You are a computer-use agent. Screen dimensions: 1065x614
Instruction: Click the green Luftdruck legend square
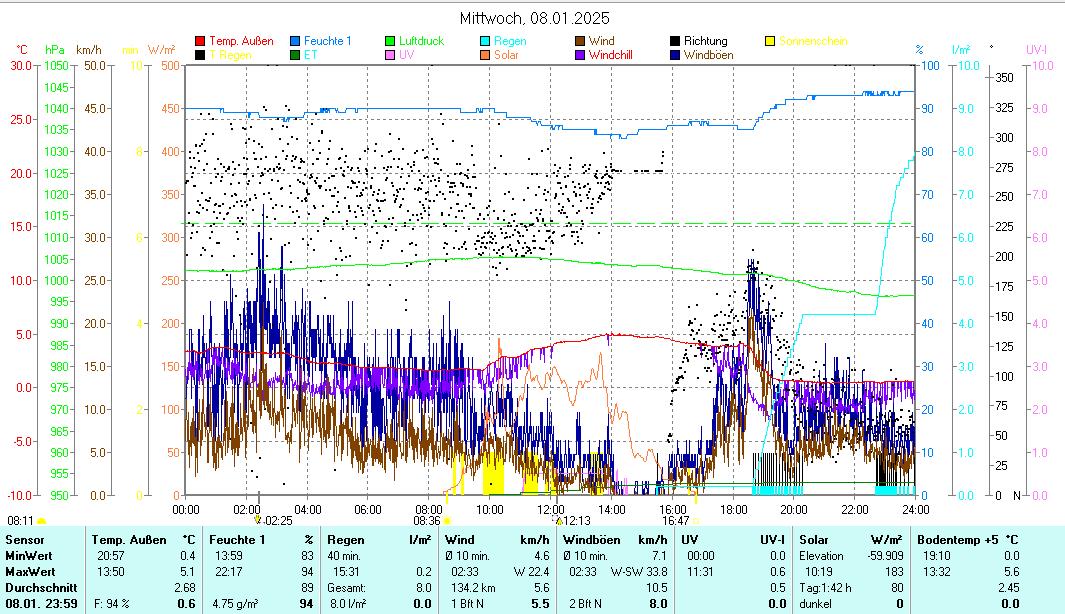point(390,42)
